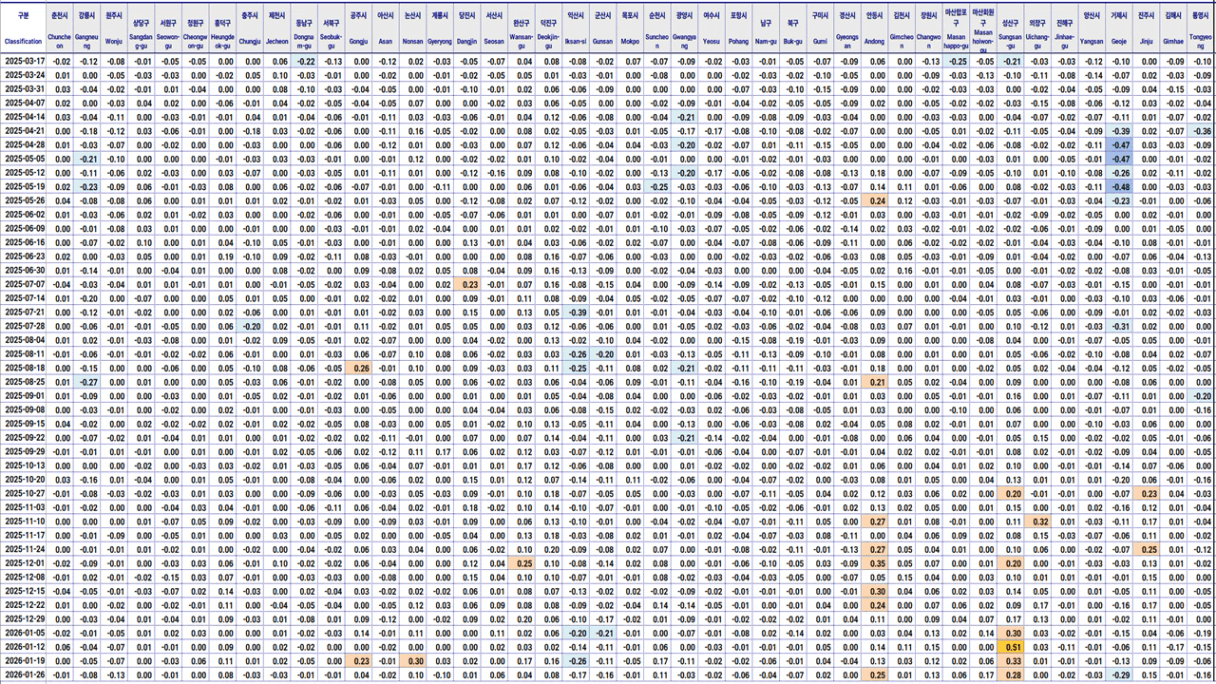This screenshot has width=1216, height=684.
Task: Select the 0.25 Wansan-gu value on 2025-12-01
Action: (x=522, y=563)
